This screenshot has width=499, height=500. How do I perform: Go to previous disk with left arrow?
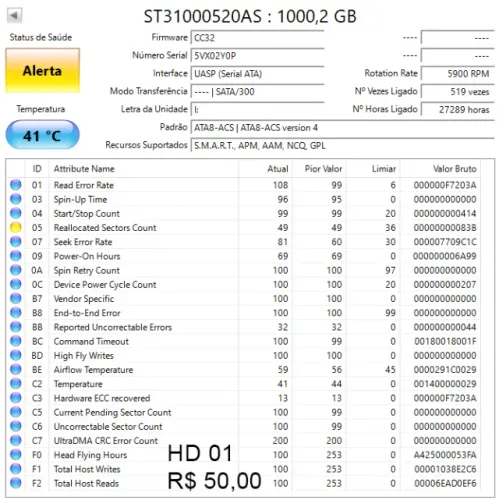[14, 15]
